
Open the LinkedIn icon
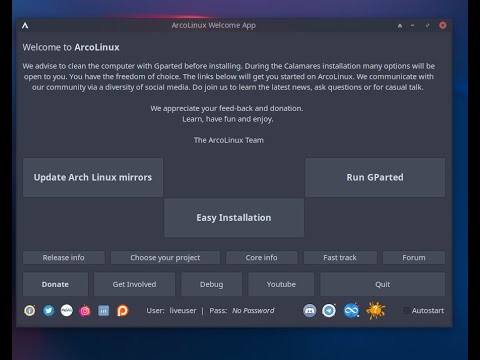tap(104, 311)
